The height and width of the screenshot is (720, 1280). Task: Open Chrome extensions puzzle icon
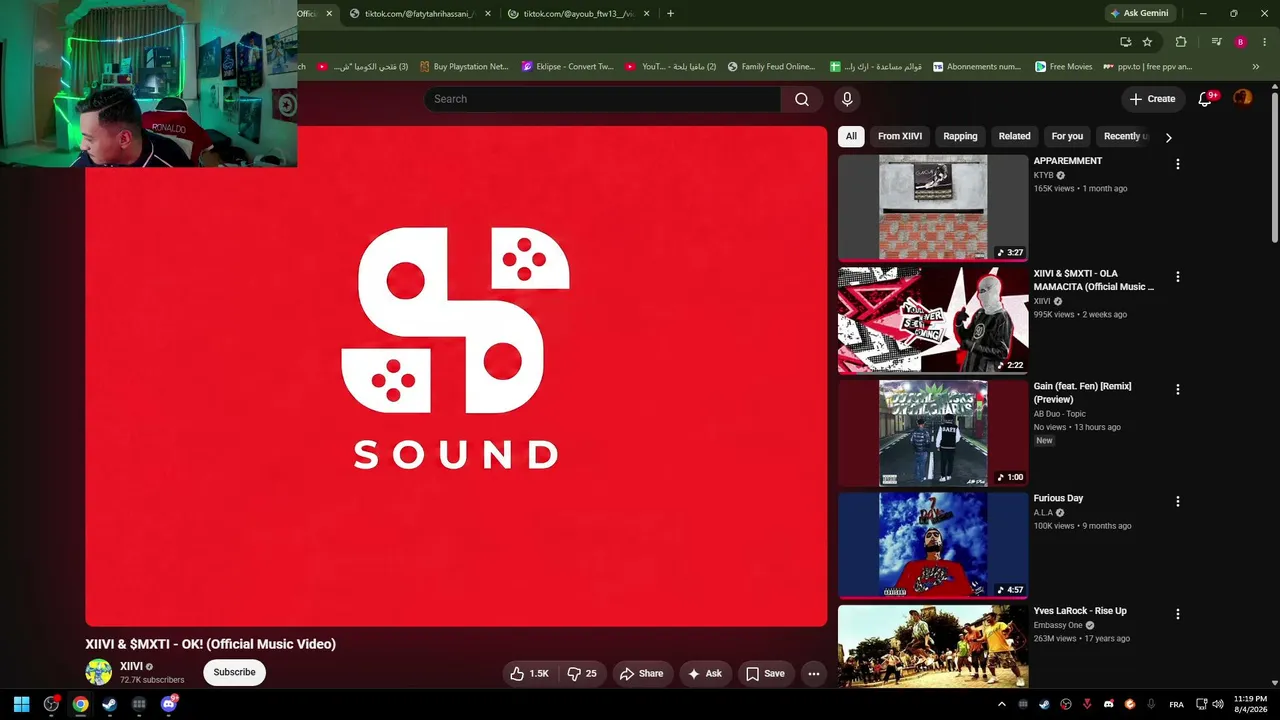pyautogui.click(x=1181, y=42)
